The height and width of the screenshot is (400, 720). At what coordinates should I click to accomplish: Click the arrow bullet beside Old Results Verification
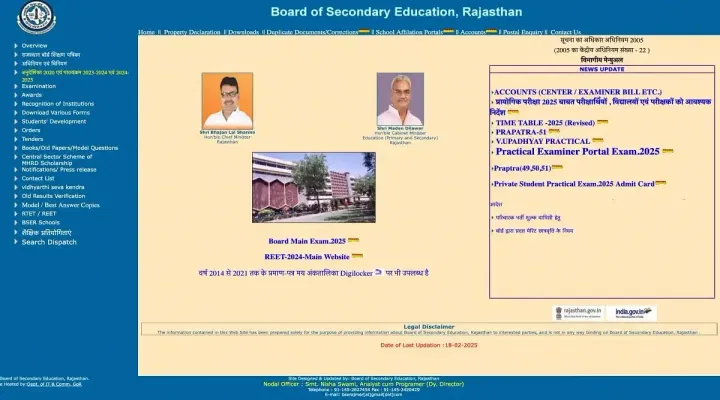(16, 196)
